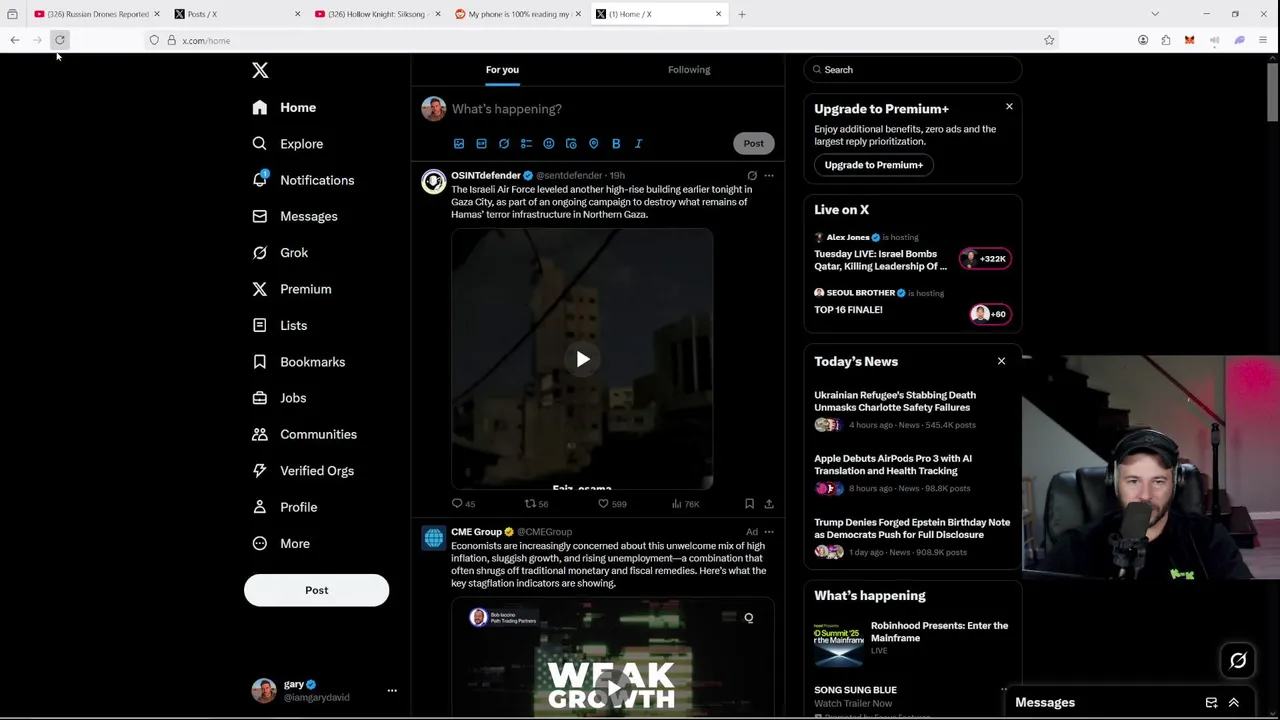Add media image icon in composer
Image resolution: width=1280 pixels, height=720 pixels.
(x=459, y=144)
